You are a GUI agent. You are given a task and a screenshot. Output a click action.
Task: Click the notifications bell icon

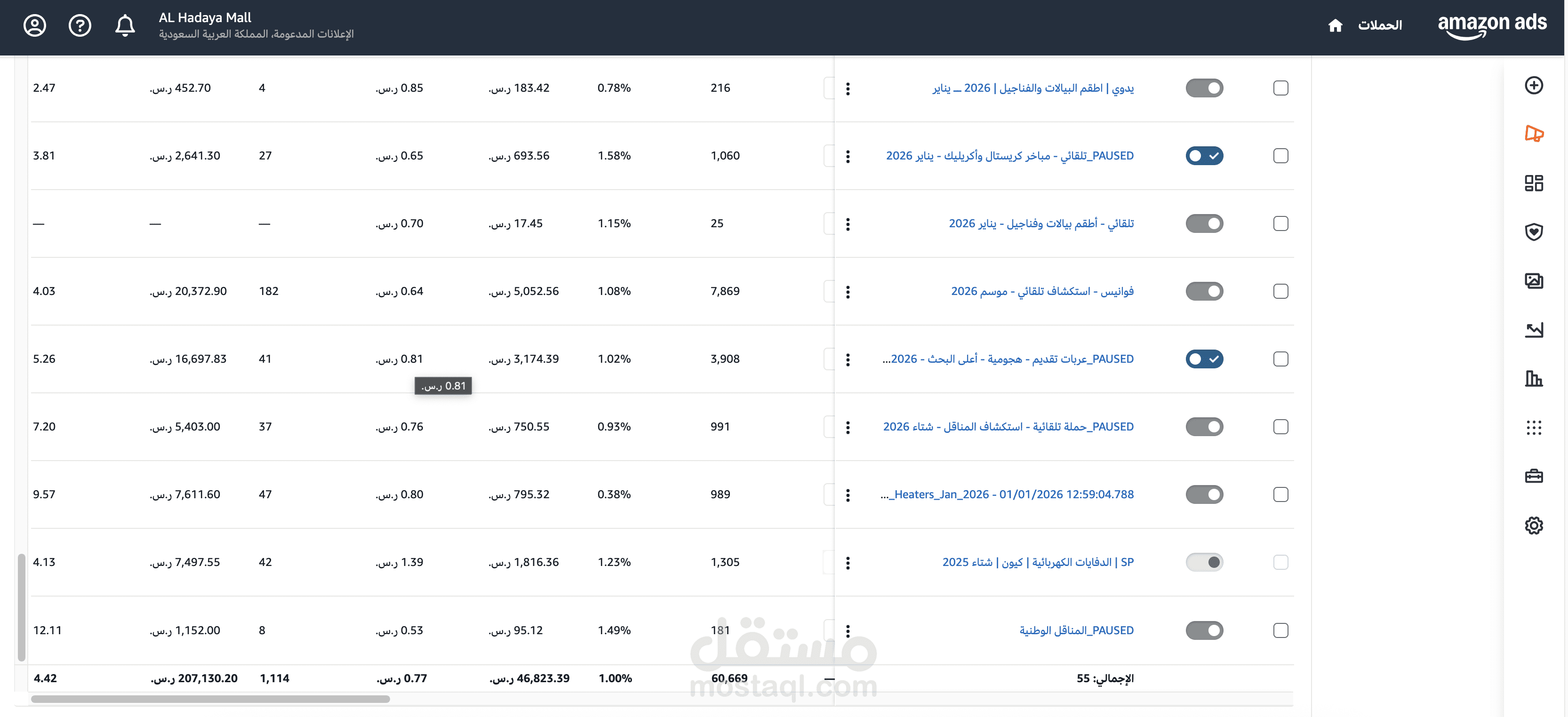pos(125,25)
